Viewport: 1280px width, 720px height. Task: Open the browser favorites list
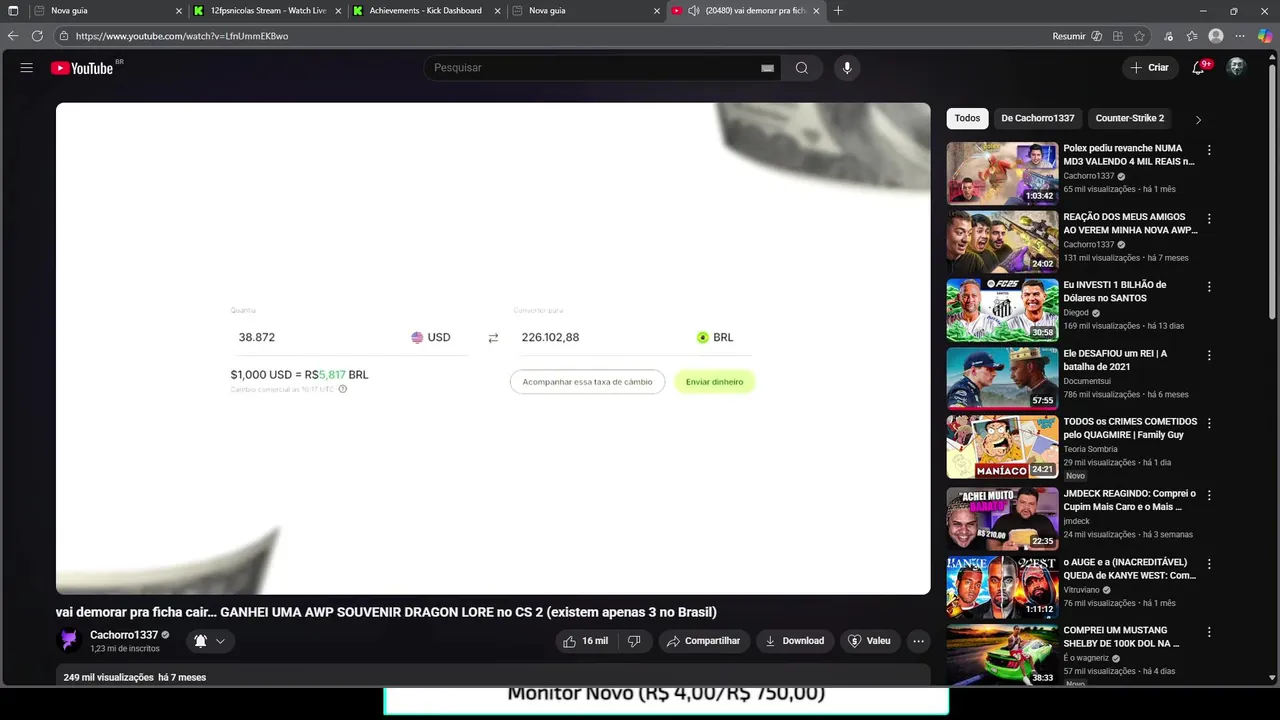pyautogui.click(x=1192, y=36)
